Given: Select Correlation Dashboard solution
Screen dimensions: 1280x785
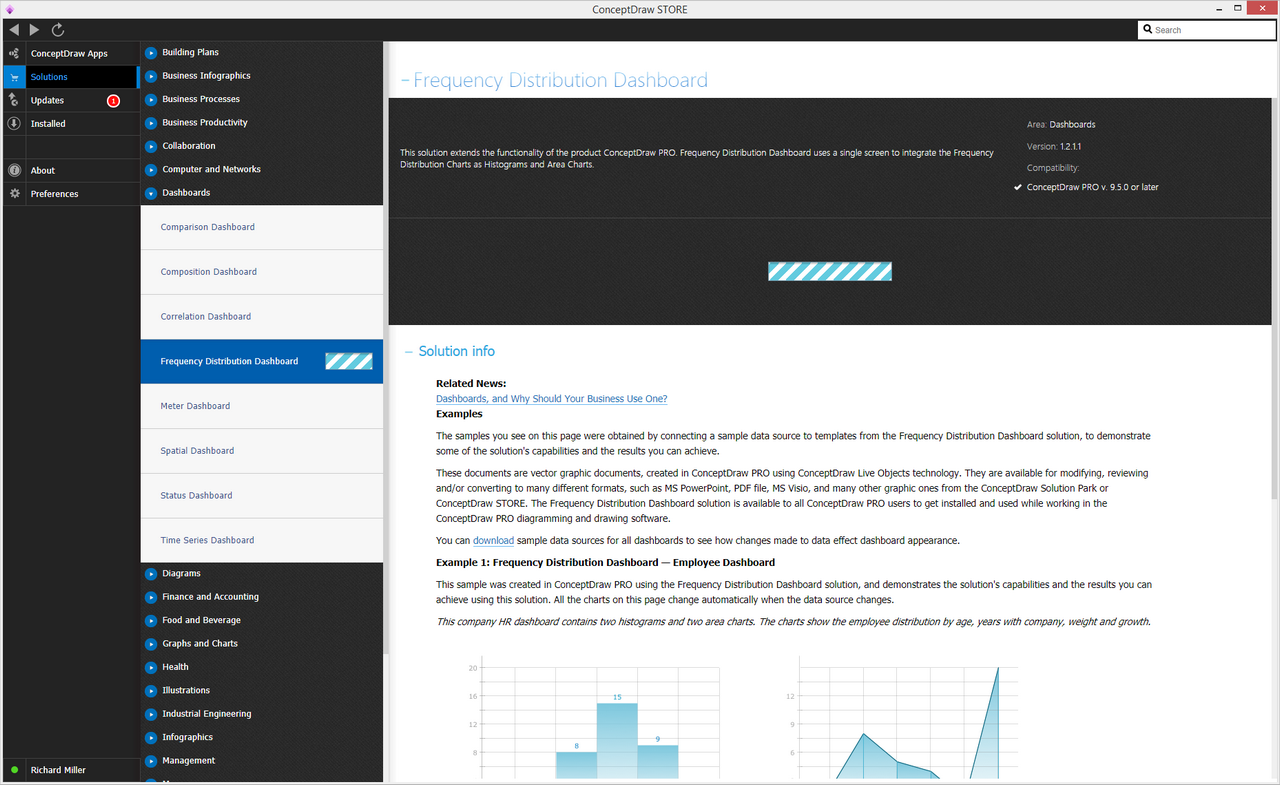Looking at the screenshot, I should pyautogui.click(x=262, y=317).
